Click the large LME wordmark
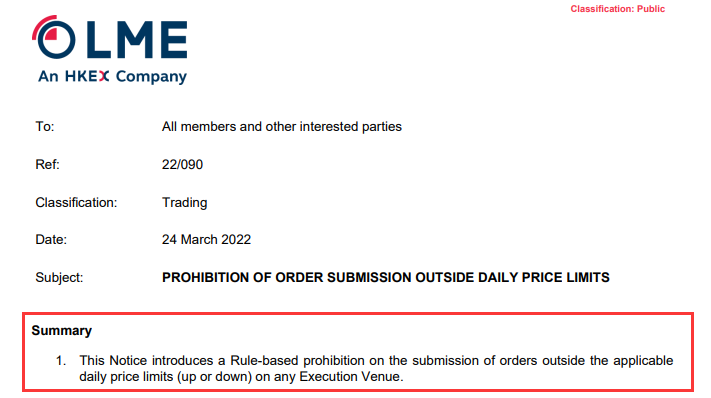Viewport: 711px width, 398px height. point(136,39)
